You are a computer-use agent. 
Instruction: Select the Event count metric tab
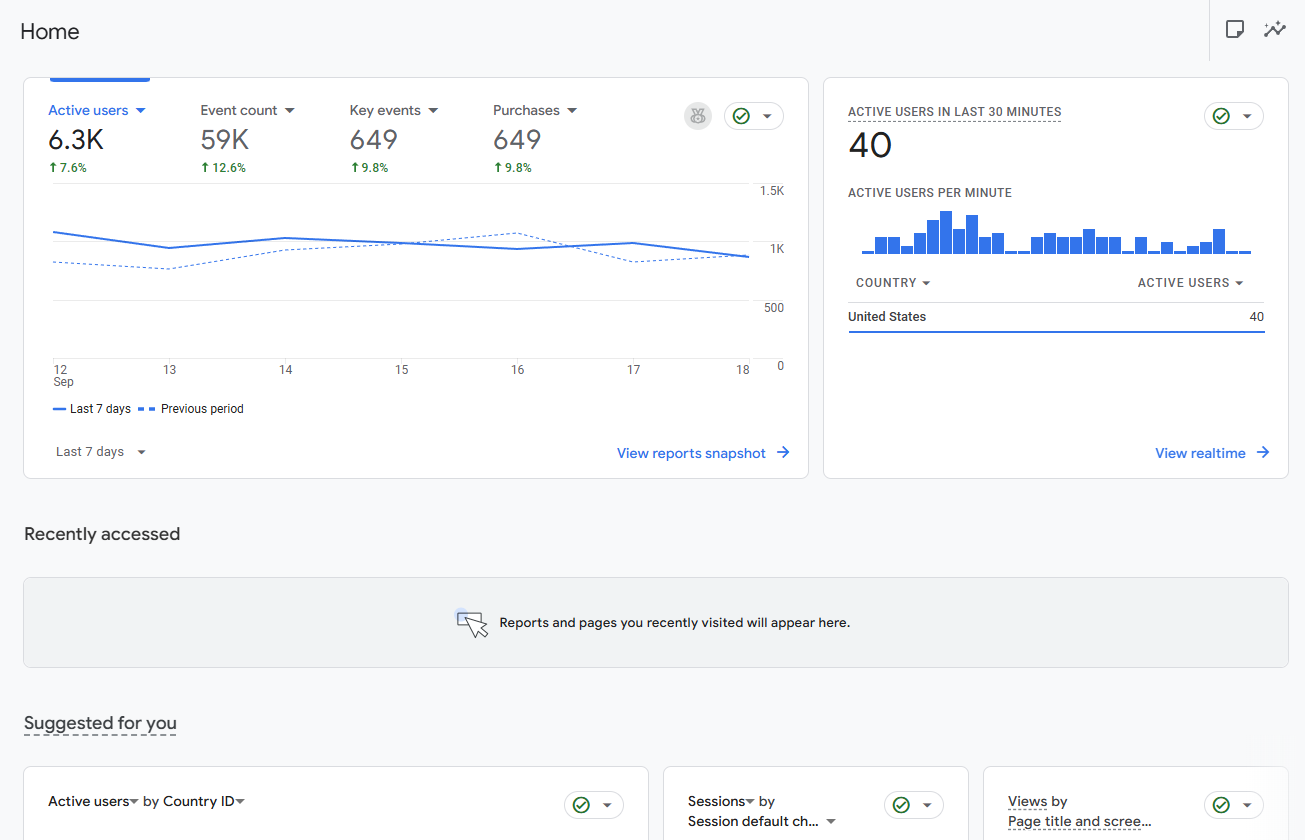pyautogui.click(x=239, y=110)
